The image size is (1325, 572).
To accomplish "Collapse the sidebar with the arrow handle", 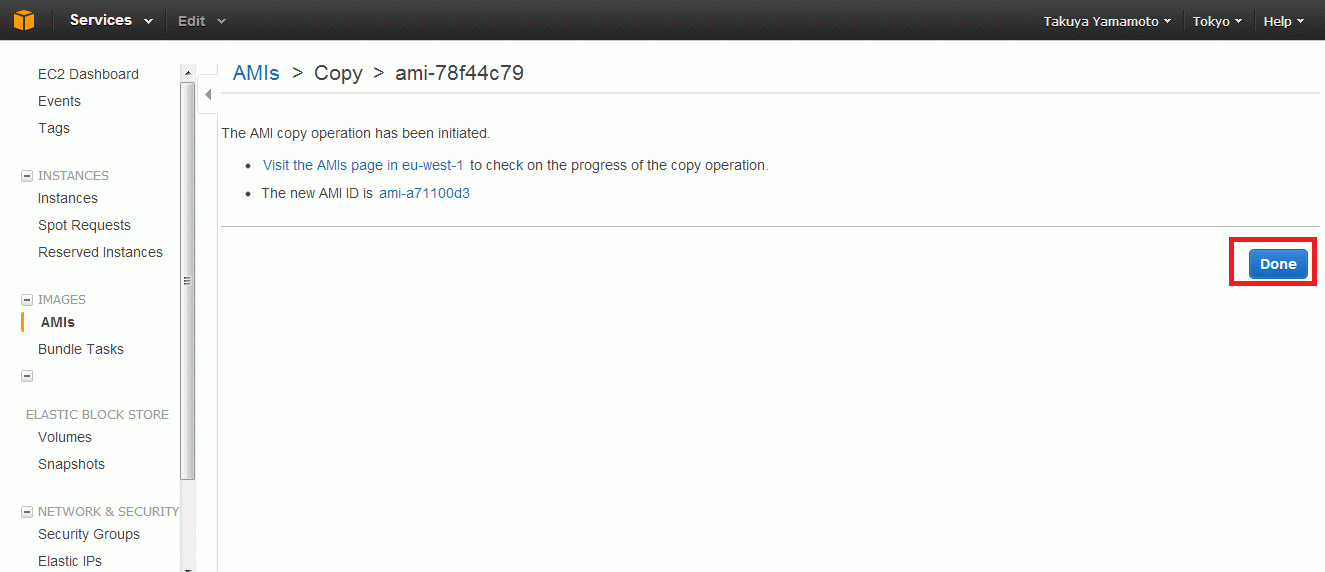I will [208, 95].
